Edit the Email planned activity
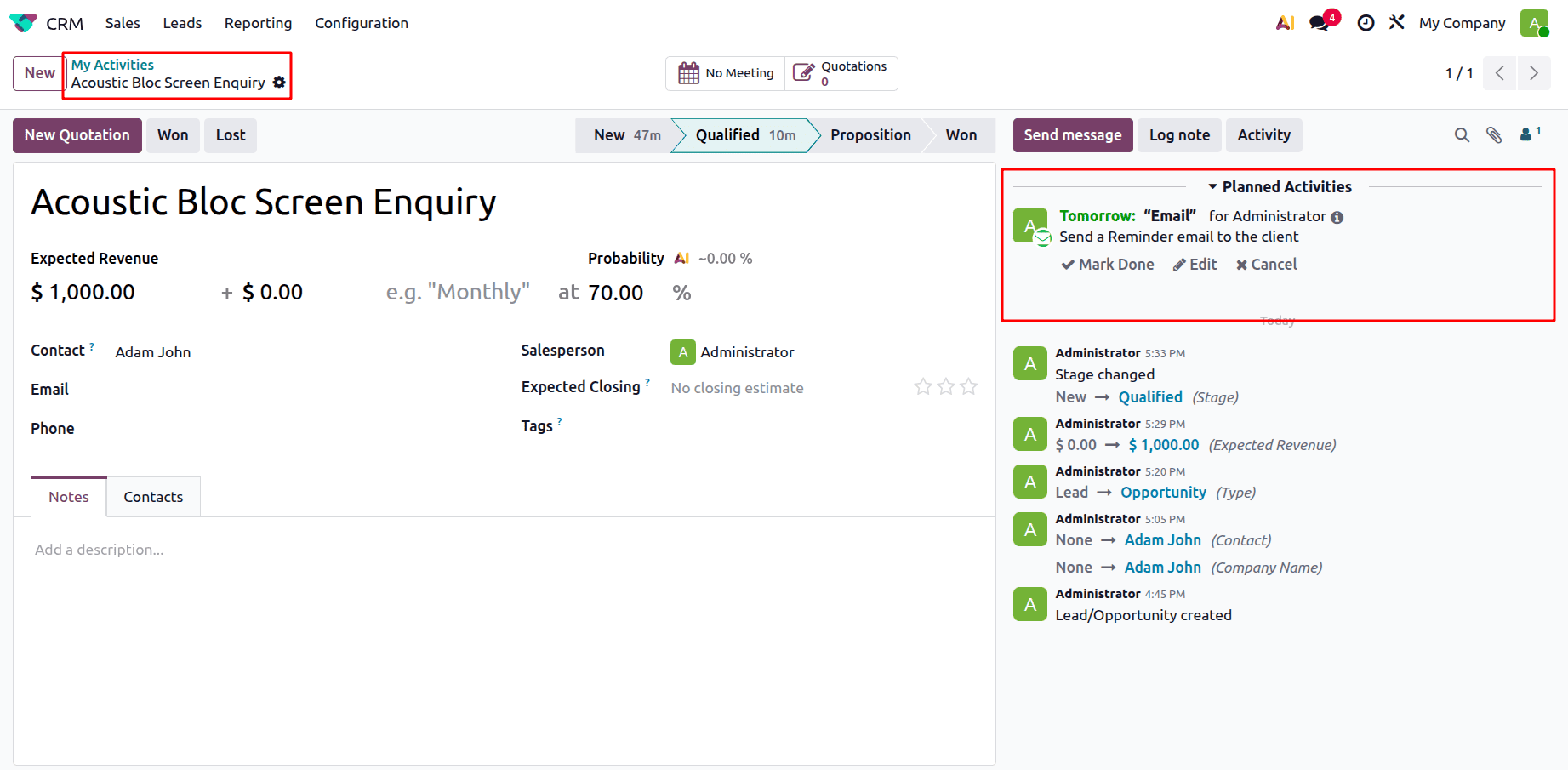The width and height of the screenshot is (1568, 770). click(x=1195, y=265)
